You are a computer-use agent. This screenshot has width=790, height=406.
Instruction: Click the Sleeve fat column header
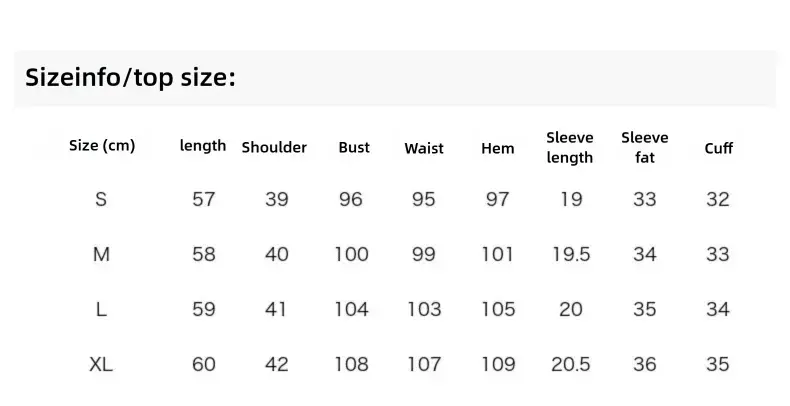click(644, 148)
